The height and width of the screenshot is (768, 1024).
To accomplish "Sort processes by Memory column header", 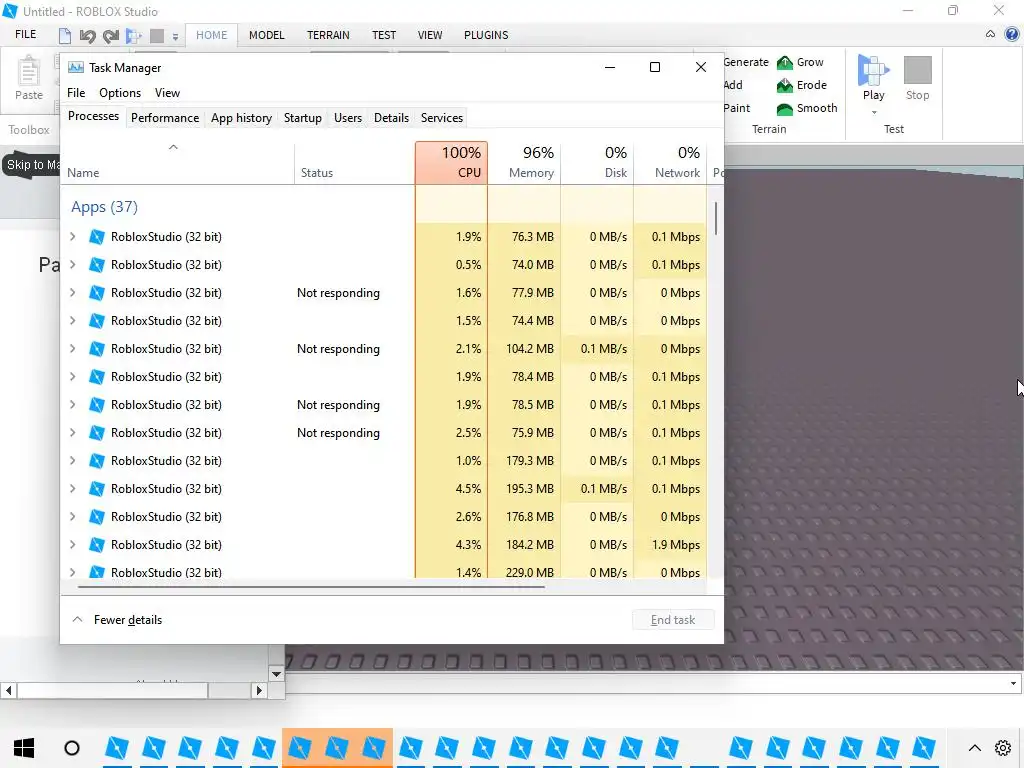I will tap(524, 163).
